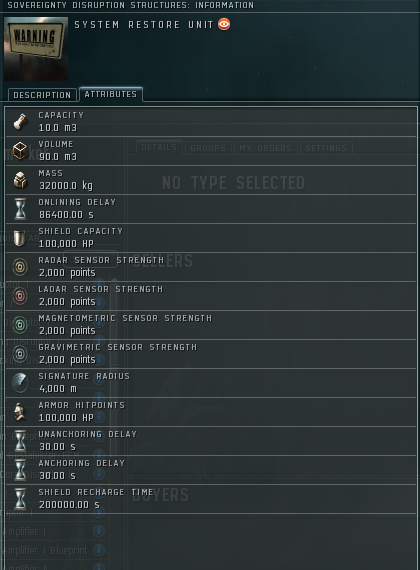
Task: Open the System Restore Unit warning thumbnail
Action: click(x=36, y=49)
